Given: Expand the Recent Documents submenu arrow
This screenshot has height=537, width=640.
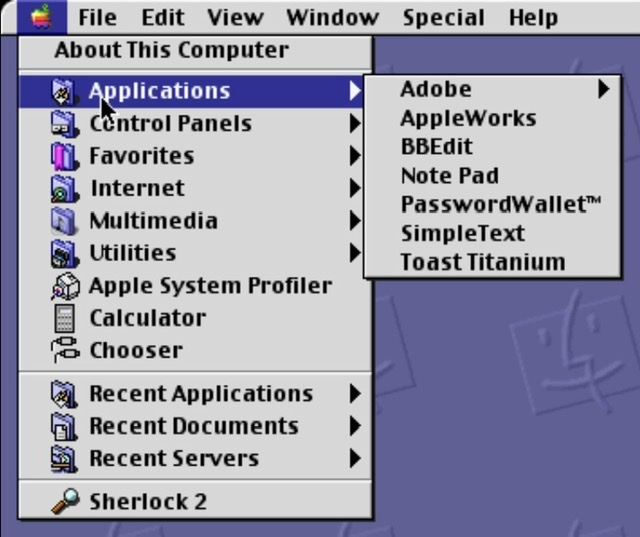Looking at the screenshot, I should (x=355, y=426).
